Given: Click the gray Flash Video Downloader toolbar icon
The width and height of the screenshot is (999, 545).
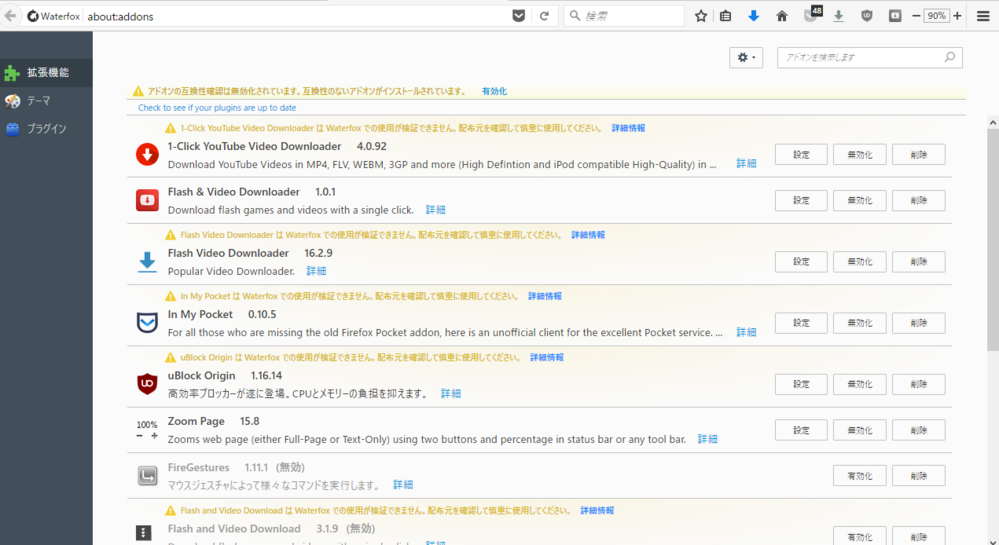Looking at the screenshot, I should pos(838,16).
